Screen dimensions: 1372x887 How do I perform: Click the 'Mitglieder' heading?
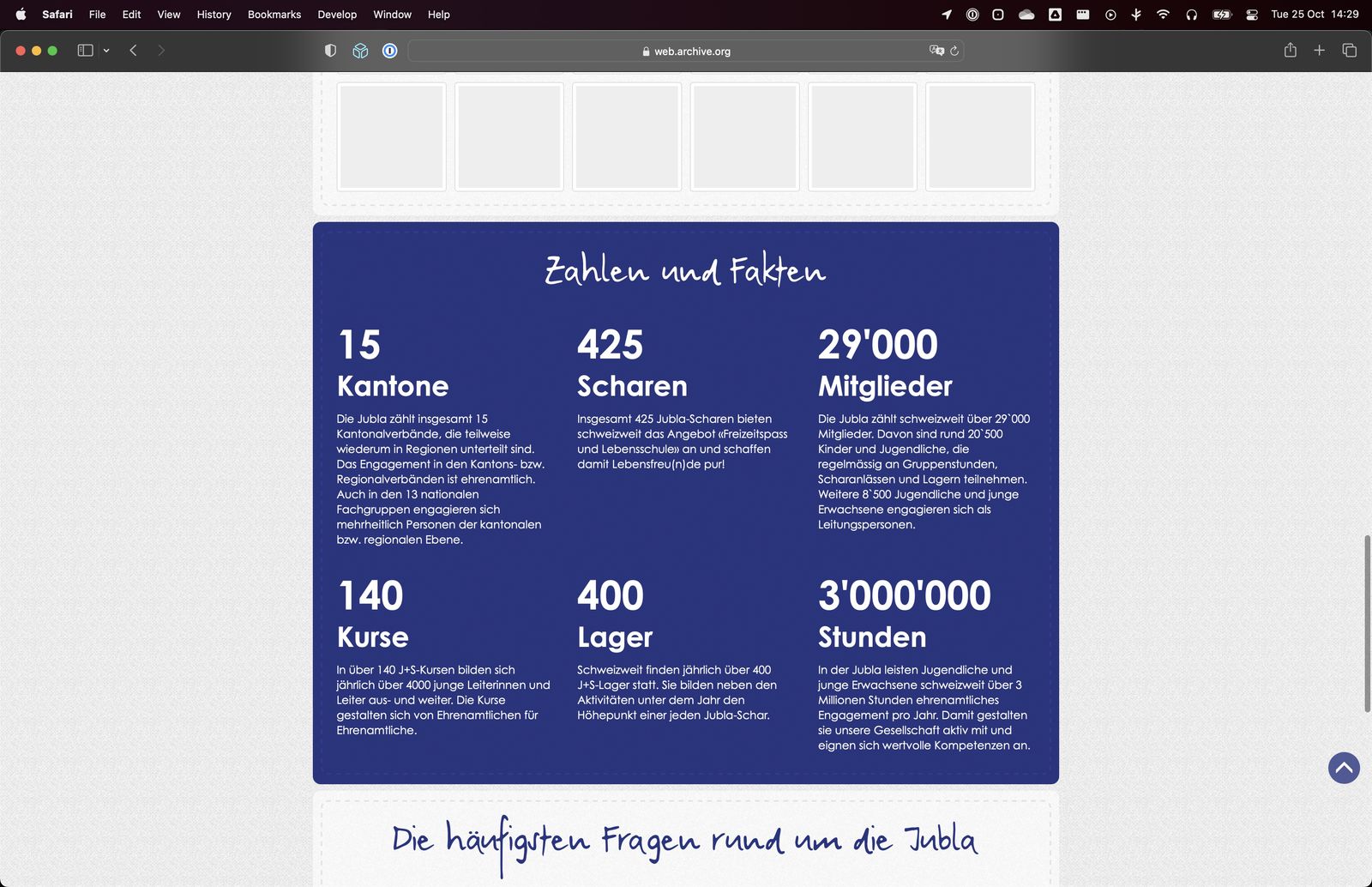[885, 386]
